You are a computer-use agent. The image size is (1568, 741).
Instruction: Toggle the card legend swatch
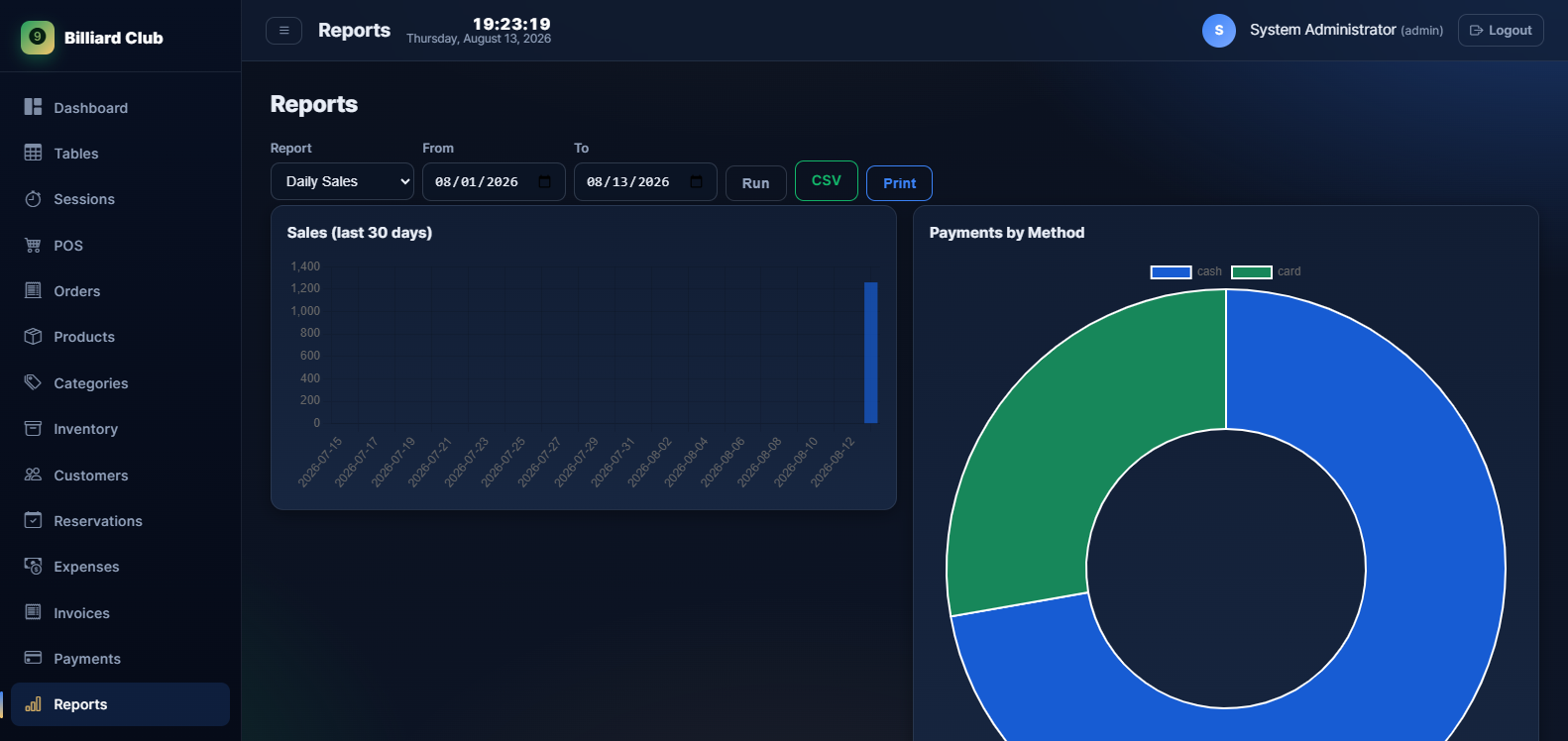pyautogui.click(x=1251, y=271)
